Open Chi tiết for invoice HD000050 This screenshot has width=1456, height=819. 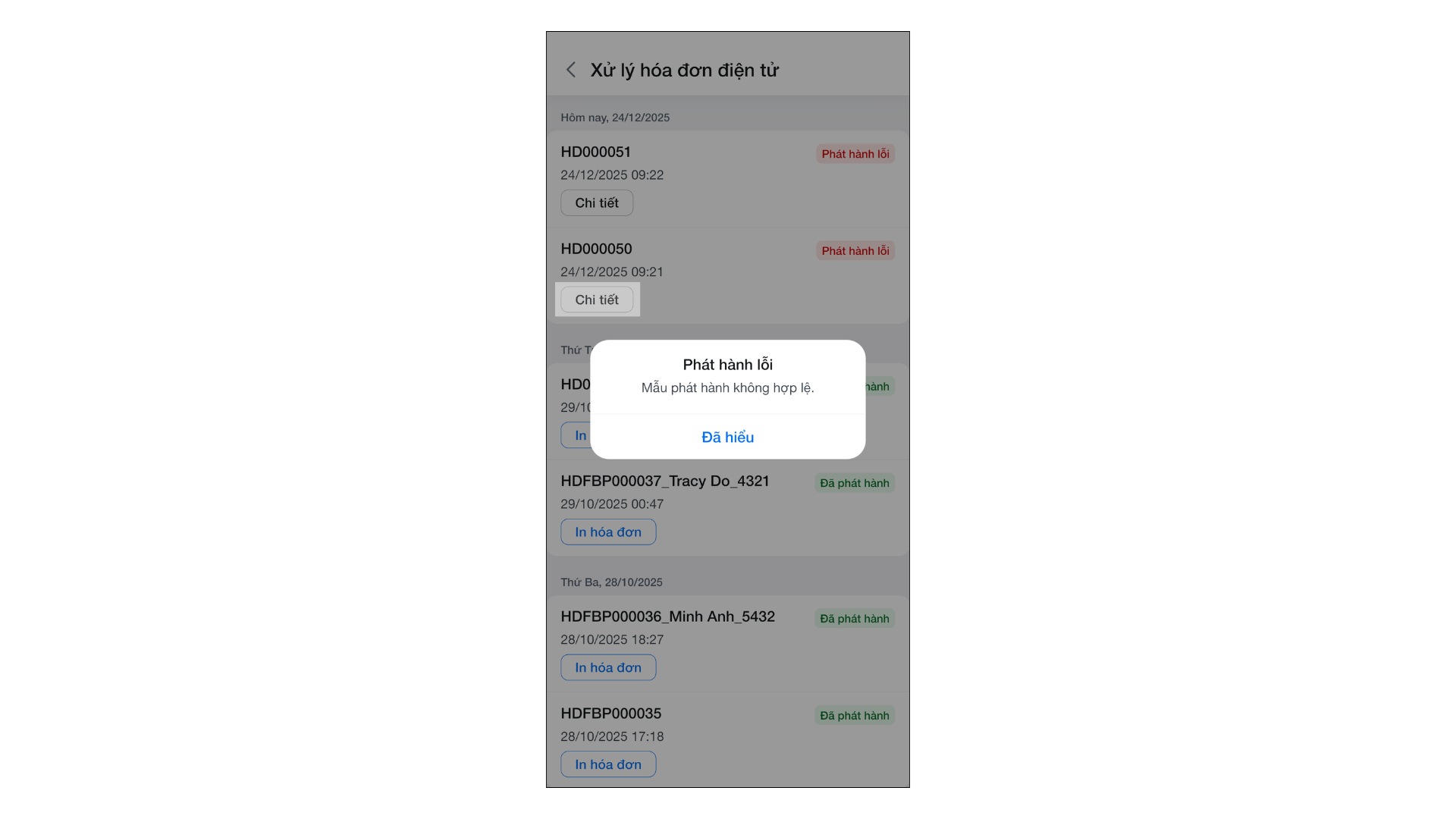pyautogui.click(x=597, y=300)
